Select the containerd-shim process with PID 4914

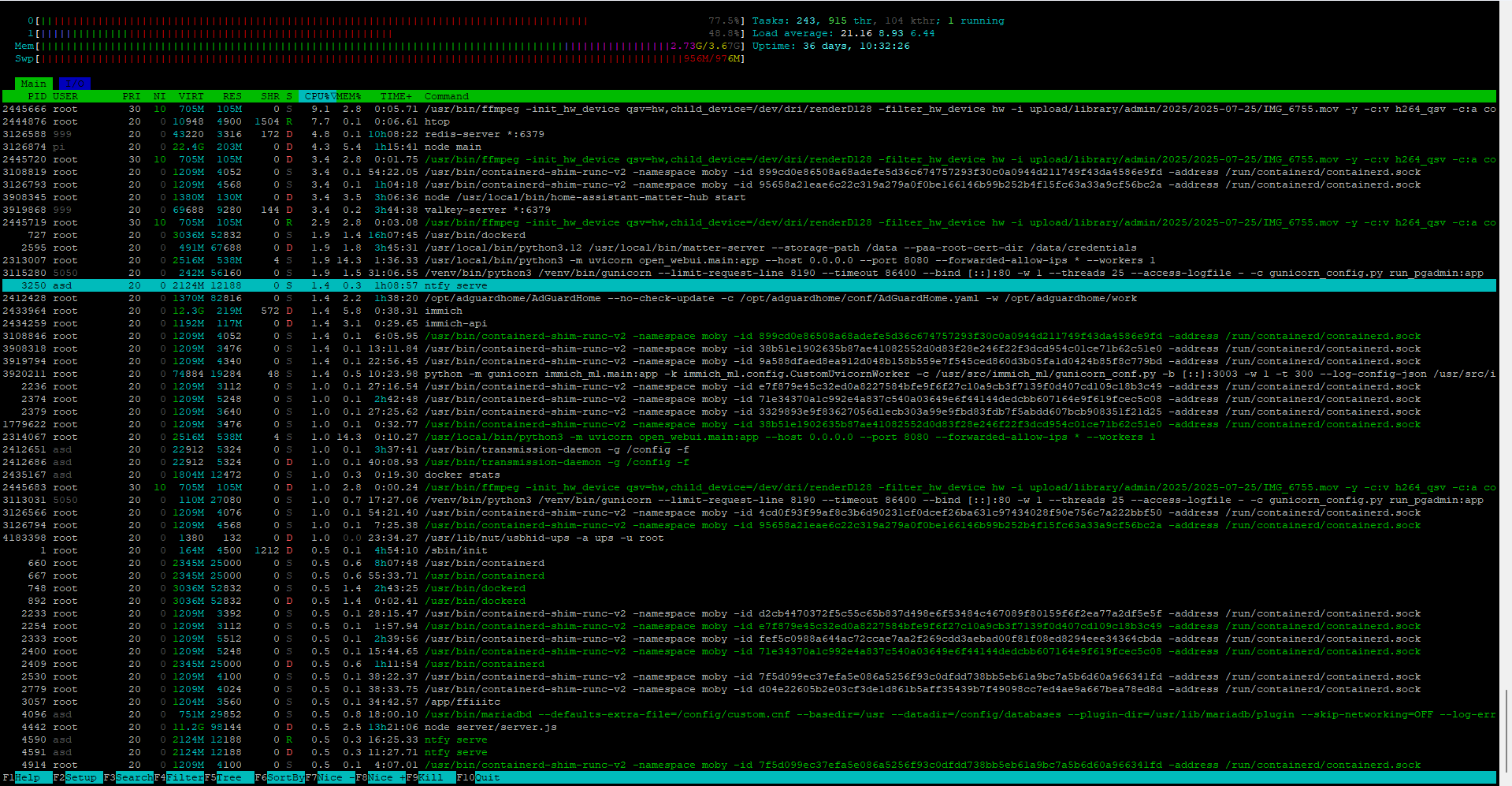pyautogui.click(x=749, y=765)
